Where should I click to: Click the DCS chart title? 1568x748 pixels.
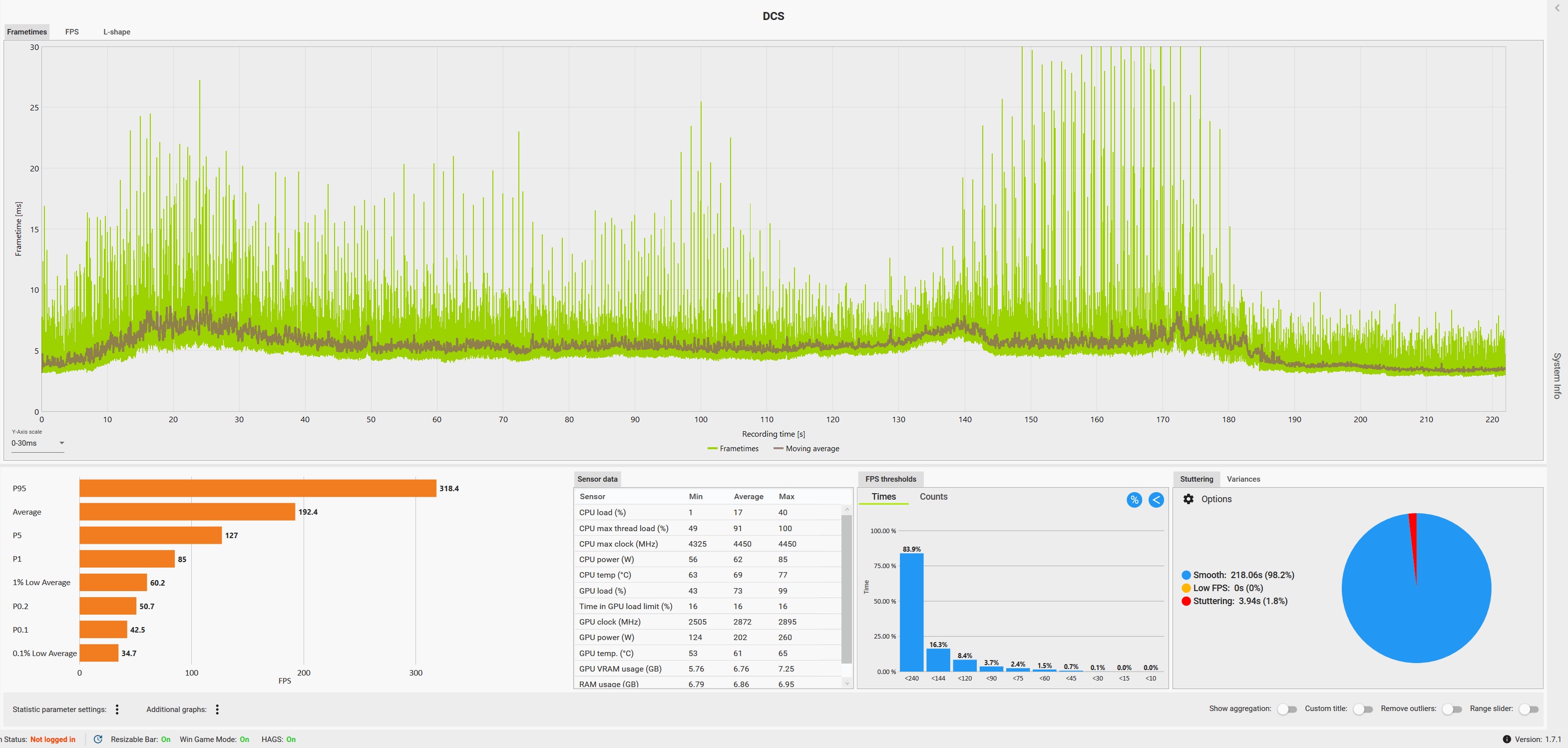click(x=773, y=16)
